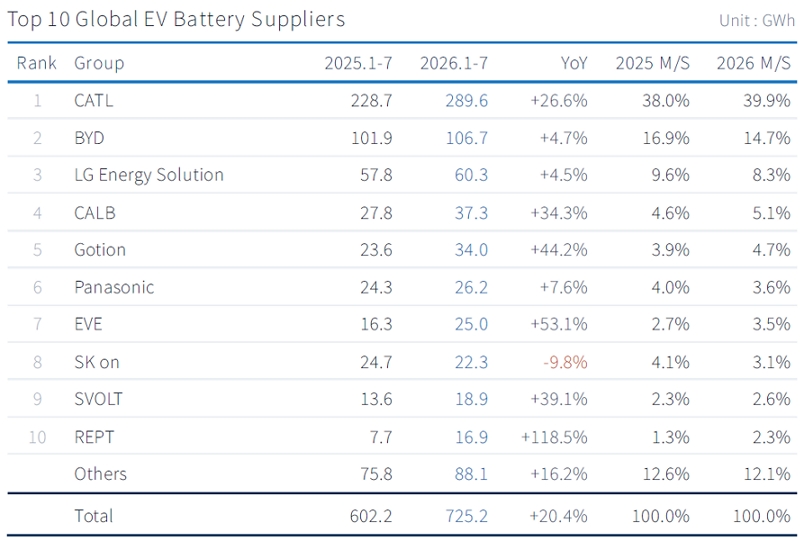Click the 2025 M/S column header
The image size is (804, 541).
click(653, 63)
